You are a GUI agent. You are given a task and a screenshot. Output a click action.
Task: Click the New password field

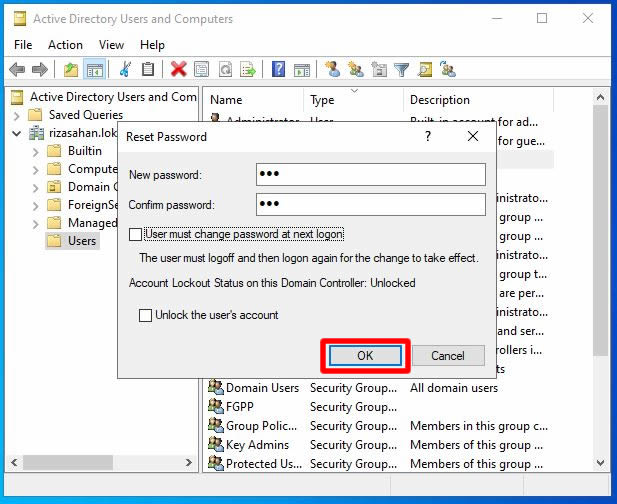point(371,174)
